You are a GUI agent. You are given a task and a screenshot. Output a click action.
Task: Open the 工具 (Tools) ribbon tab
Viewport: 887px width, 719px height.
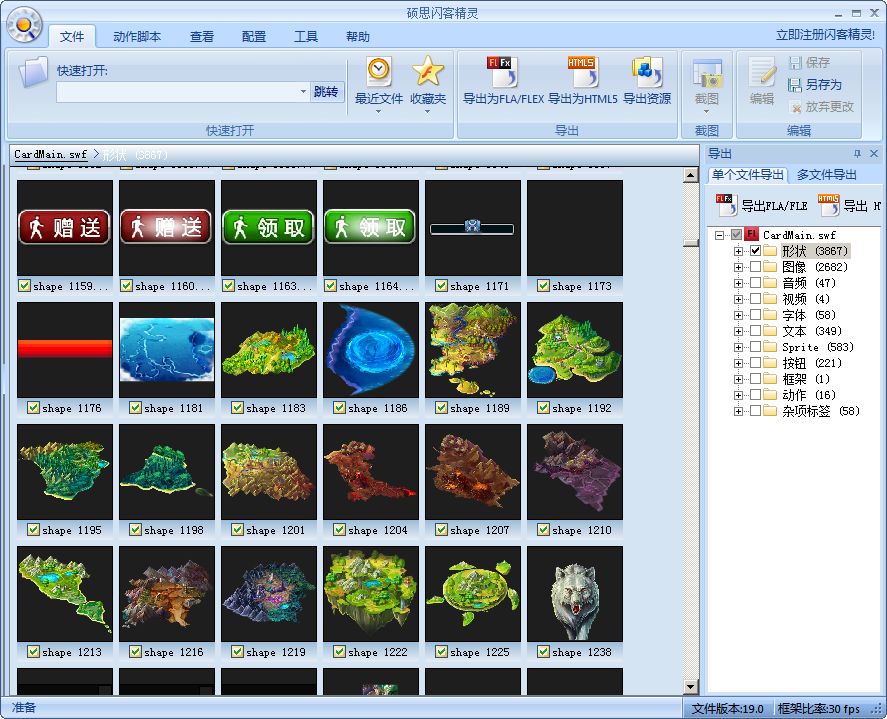click(x=306, y=36)
